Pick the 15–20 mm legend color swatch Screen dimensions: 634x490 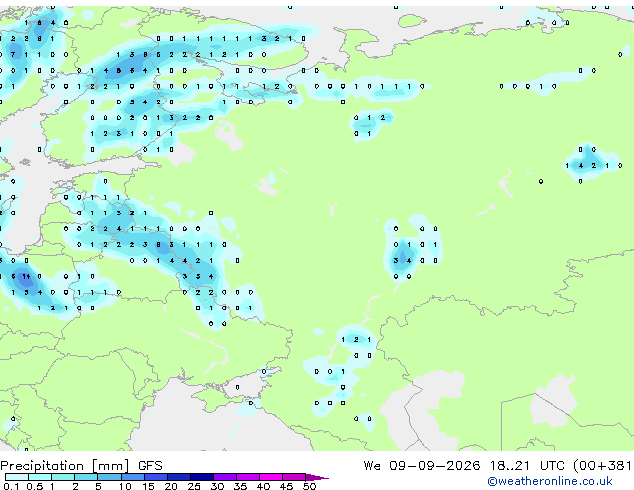156,477
